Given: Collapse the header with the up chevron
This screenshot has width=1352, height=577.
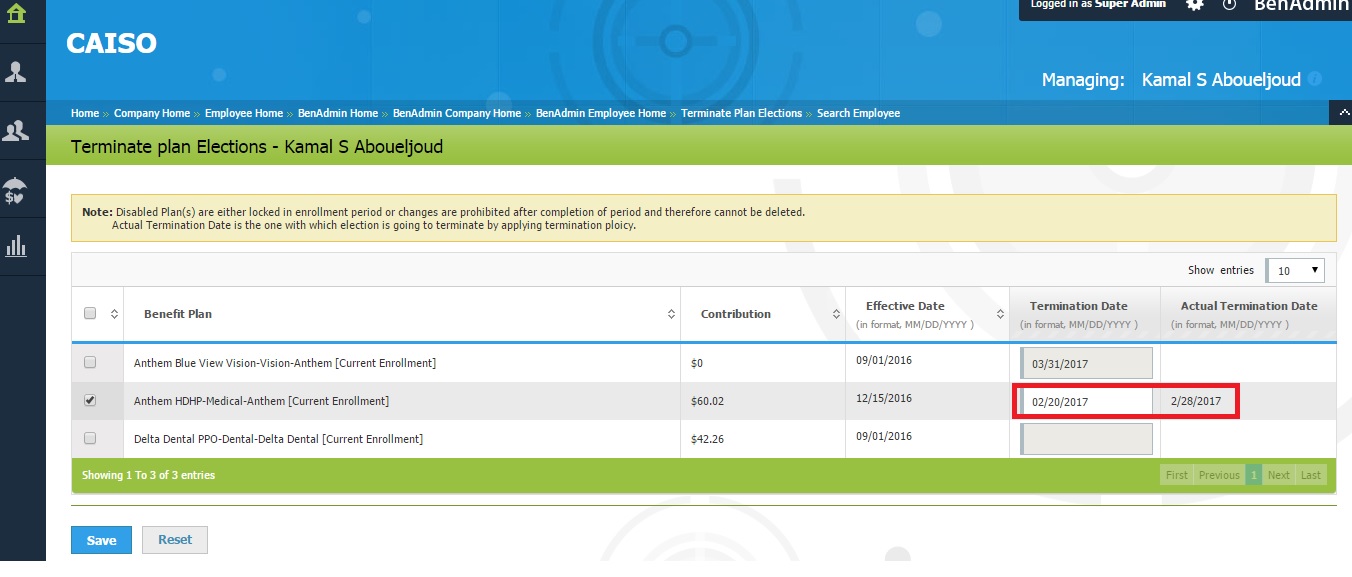Looking at the screenshot, I should [1341, 113].
